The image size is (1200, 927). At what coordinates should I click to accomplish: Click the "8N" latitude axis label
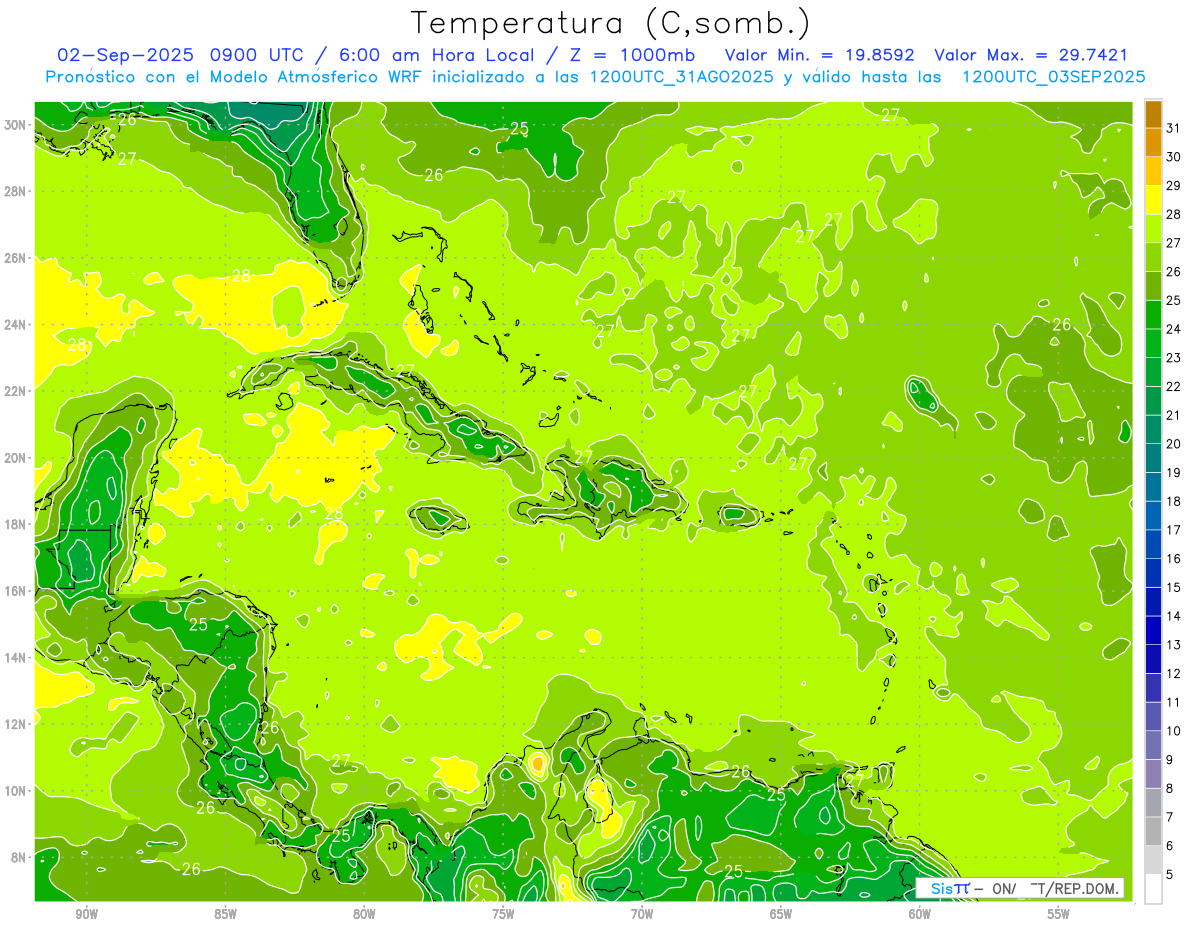[19, 857]
